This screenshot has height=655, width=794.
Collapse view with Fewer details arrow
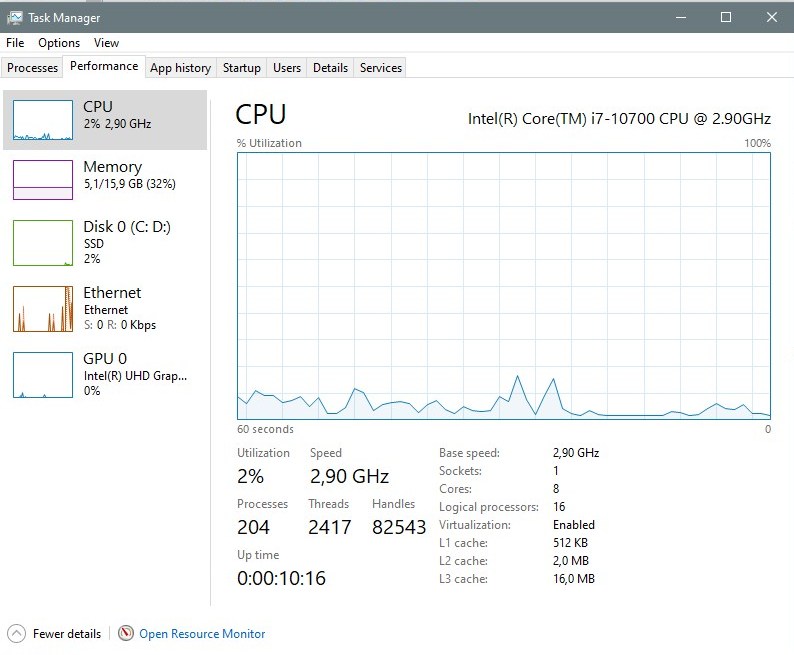[x=16, y=634]
